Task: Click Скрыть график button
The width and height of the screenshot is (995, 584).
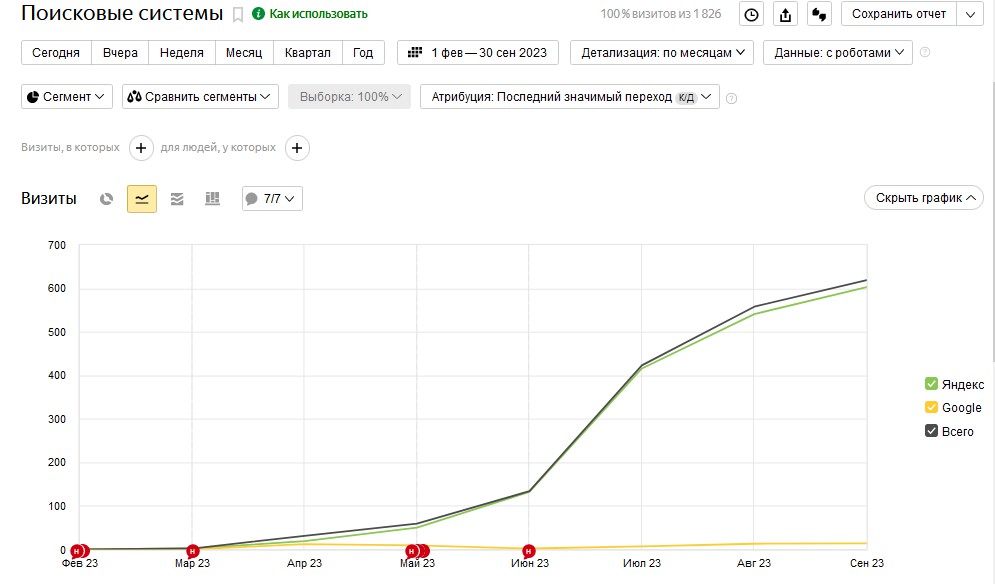Action: click(x=924, y=198)
